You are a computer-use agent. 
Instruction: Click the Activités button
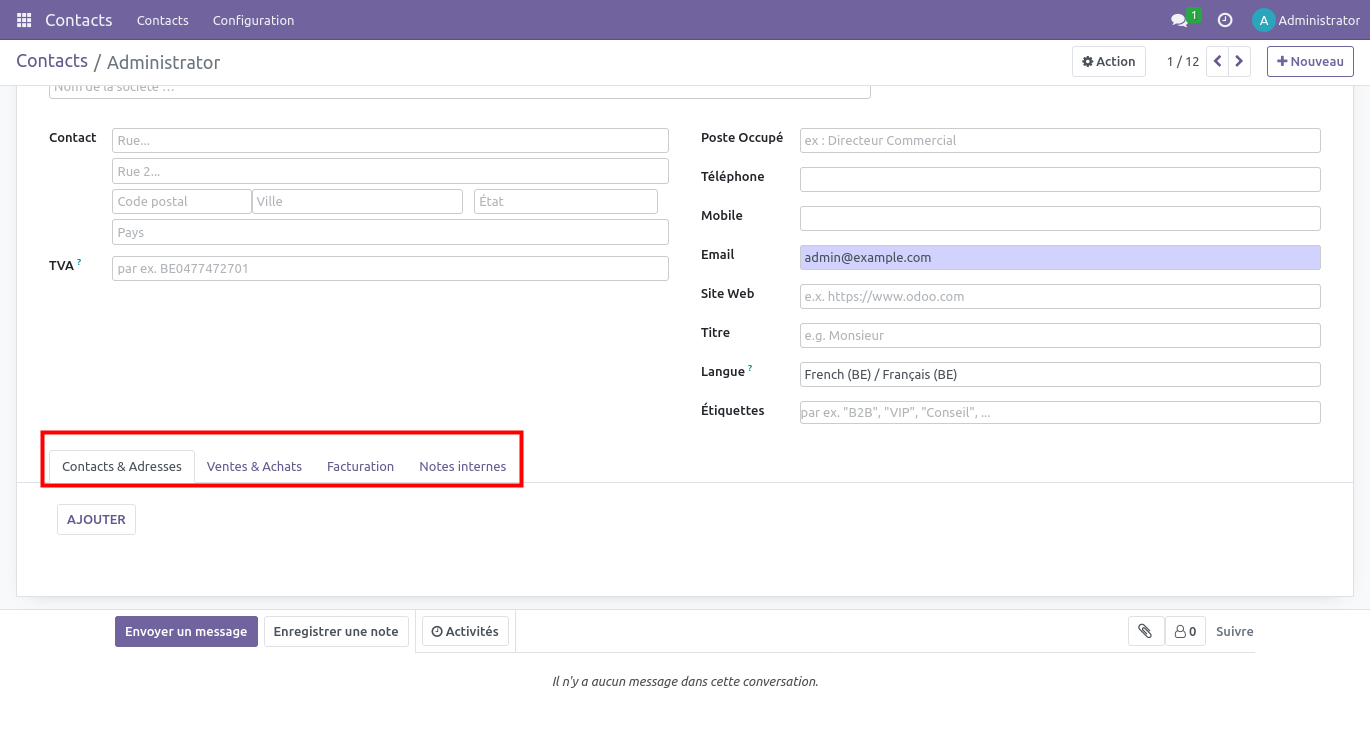click(x=466, y=632)
